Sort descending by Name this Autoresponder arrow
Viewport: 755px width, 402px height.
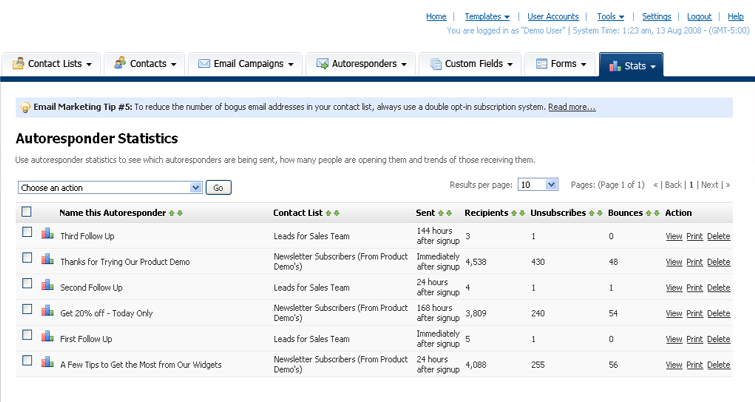click(x=180, y=213)
